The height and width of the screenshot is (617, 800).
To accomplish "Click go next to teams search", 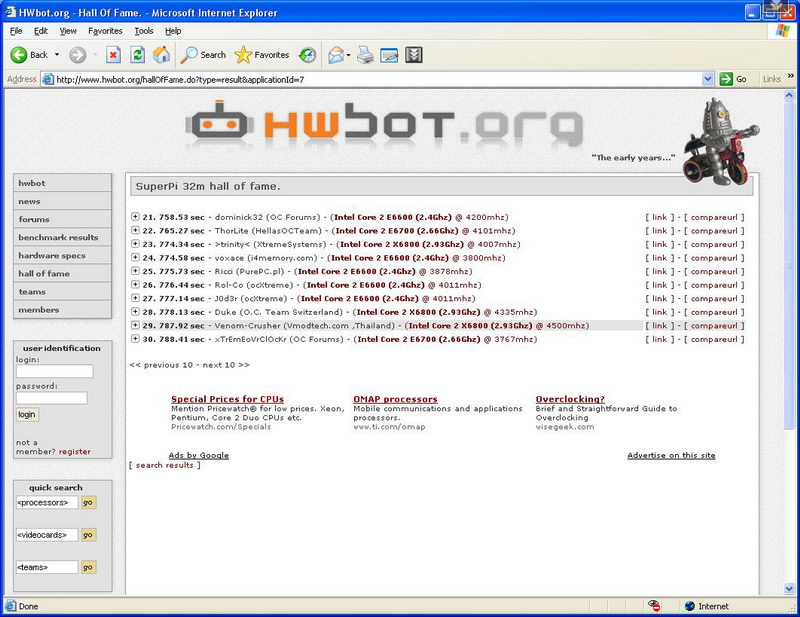I will (x=88, y=567).
